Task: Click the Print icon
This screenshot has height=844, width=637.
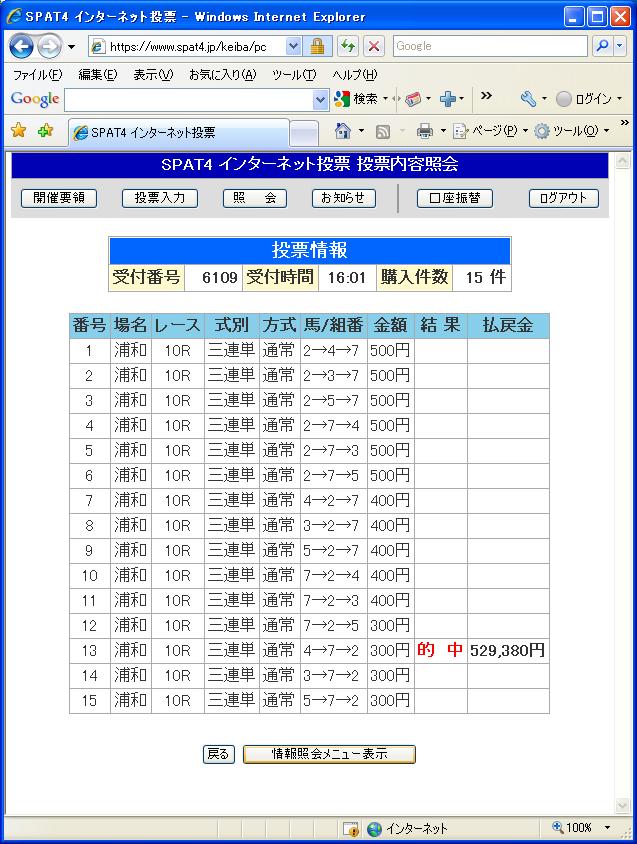Action: (425, 131)
